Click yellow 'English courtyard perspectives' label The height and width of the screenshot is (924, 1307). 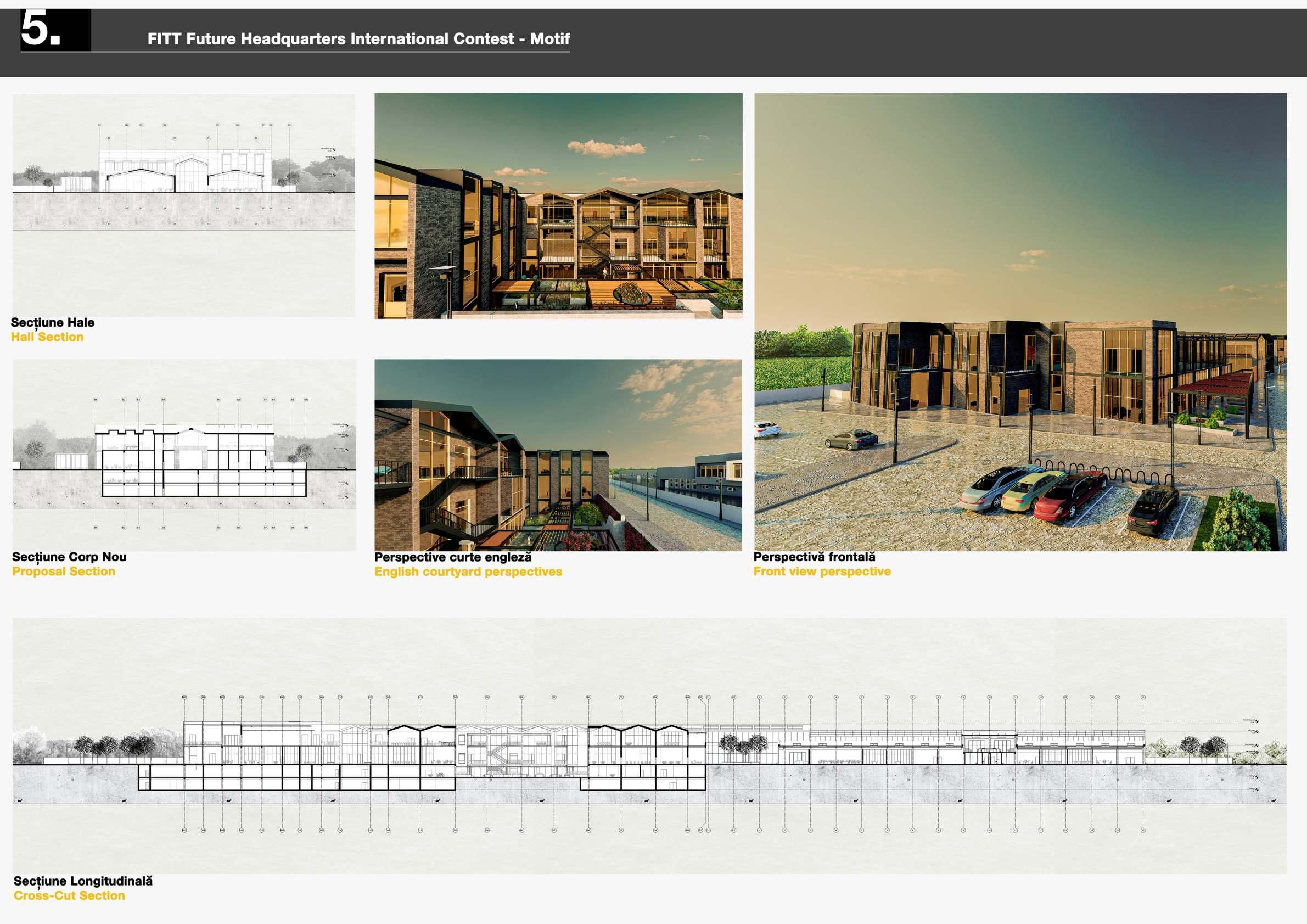click(x=468, y=572)
